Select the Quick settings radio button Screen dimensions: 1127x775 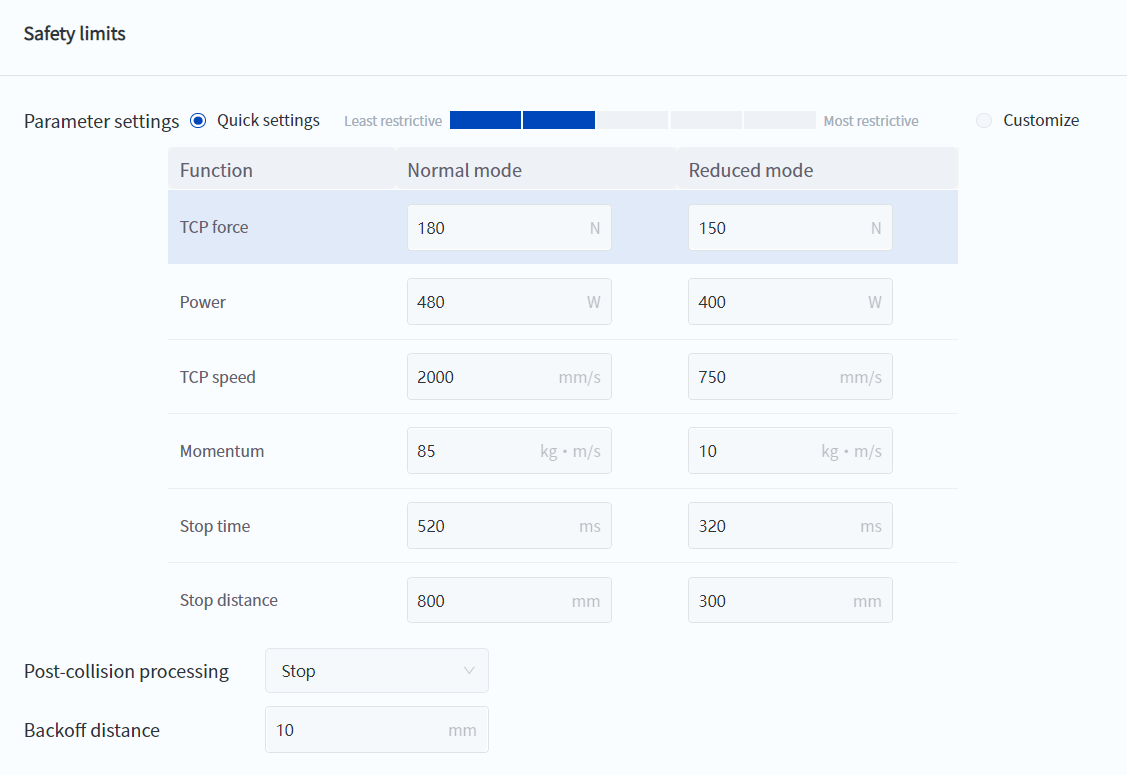click(198, 121)
